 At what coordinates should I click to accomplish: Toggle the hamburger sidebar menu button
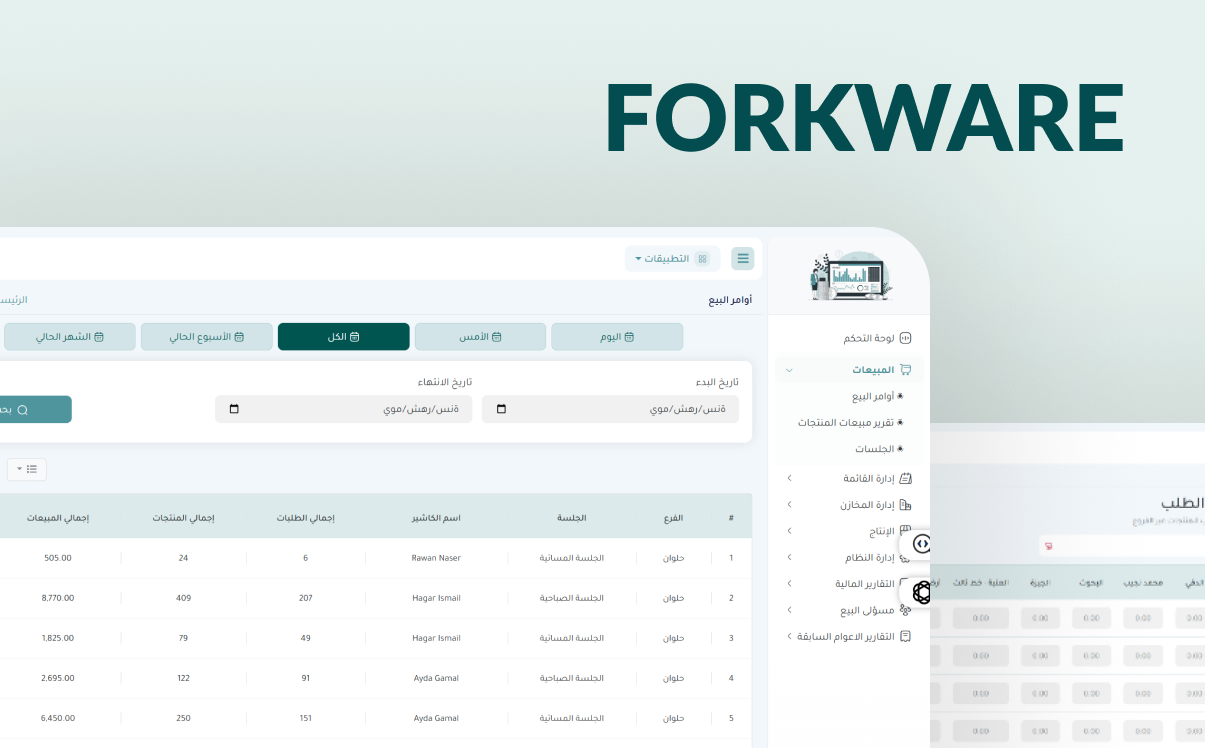pyautogui.click(x=742, y=259)
